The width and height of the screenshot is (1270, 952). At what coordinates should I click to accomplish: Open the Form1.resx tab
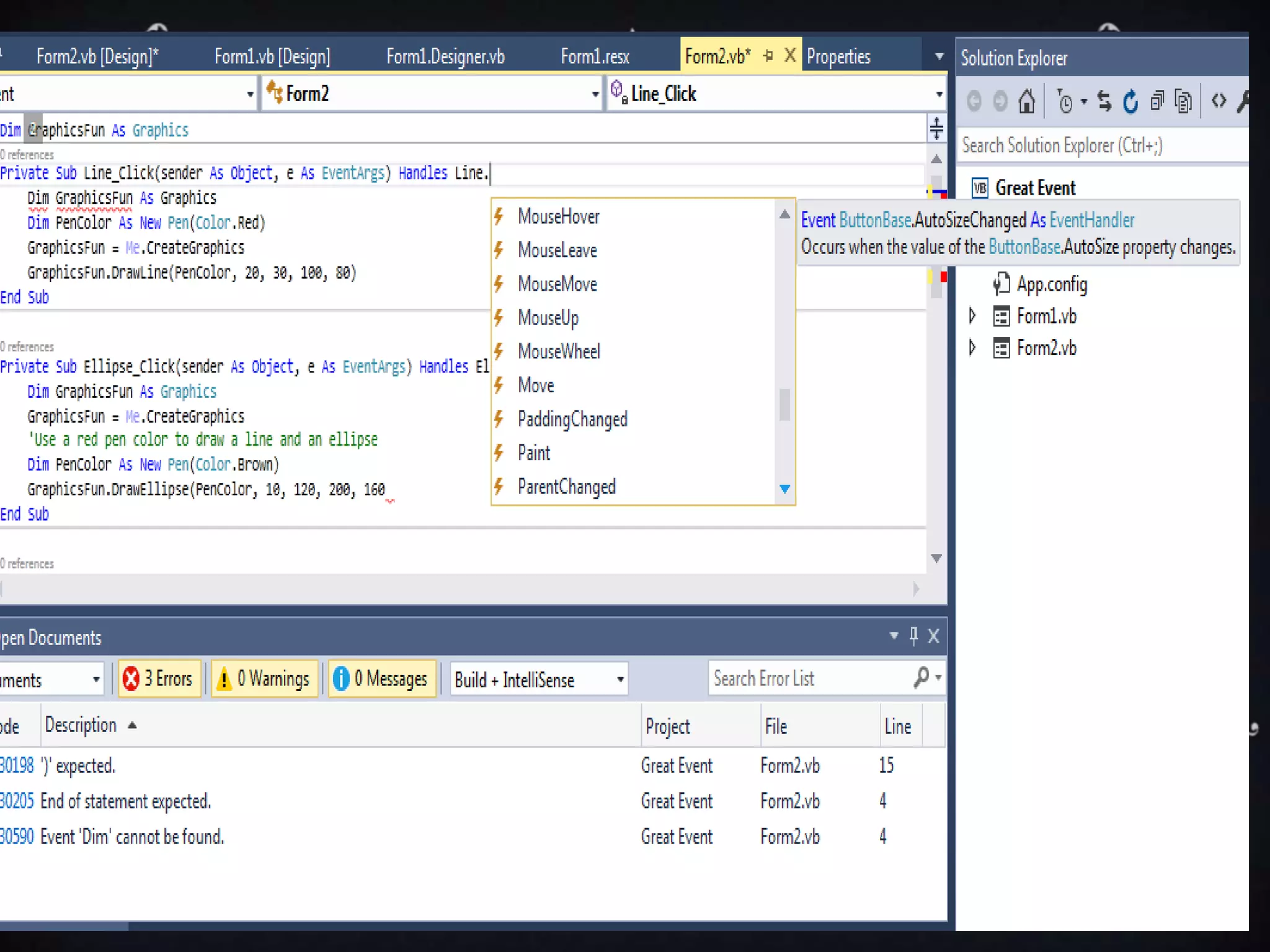(x=595, y=57)
